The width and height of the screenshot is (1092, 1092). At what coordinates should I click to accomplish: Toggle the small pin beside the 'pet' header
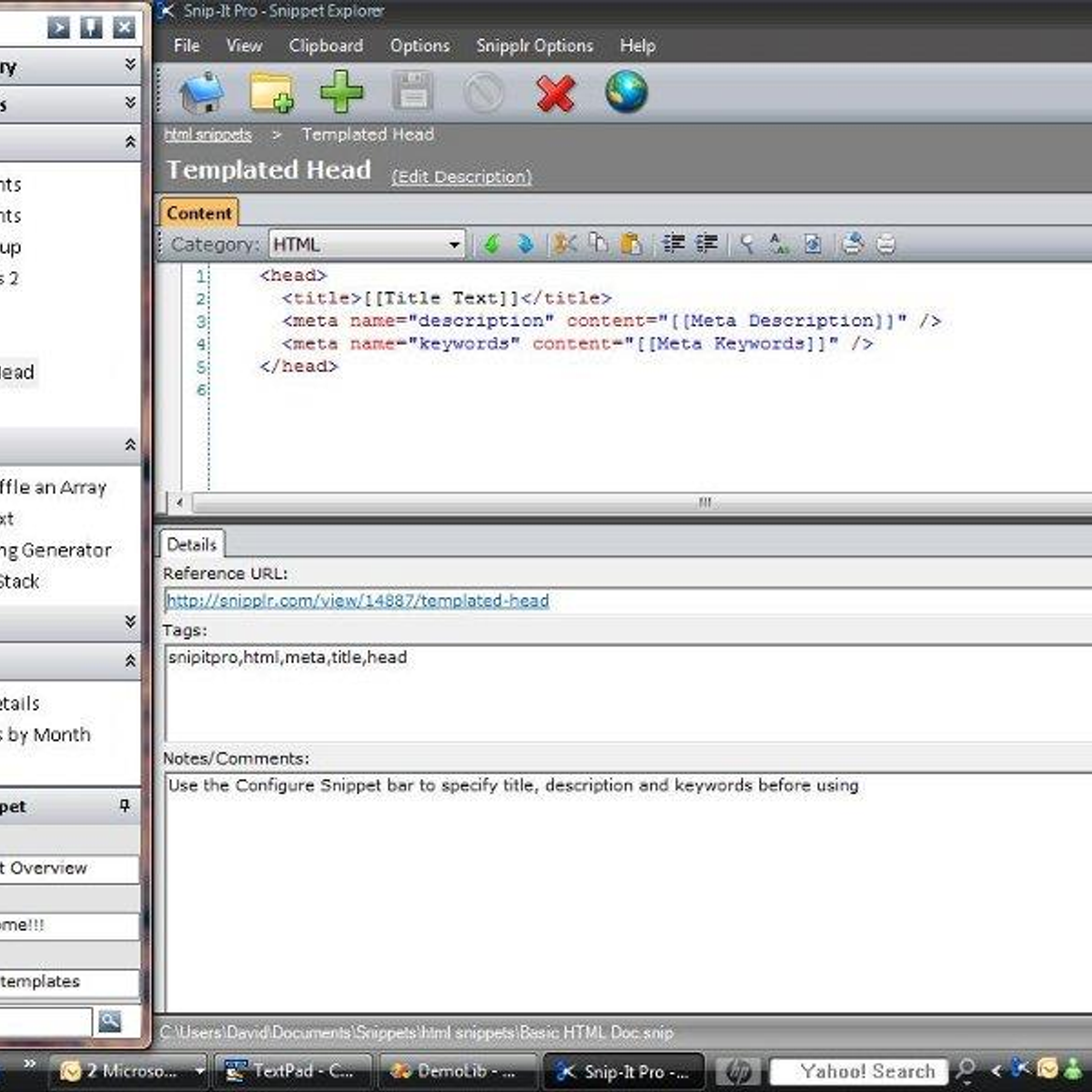[x=125, y=806]
